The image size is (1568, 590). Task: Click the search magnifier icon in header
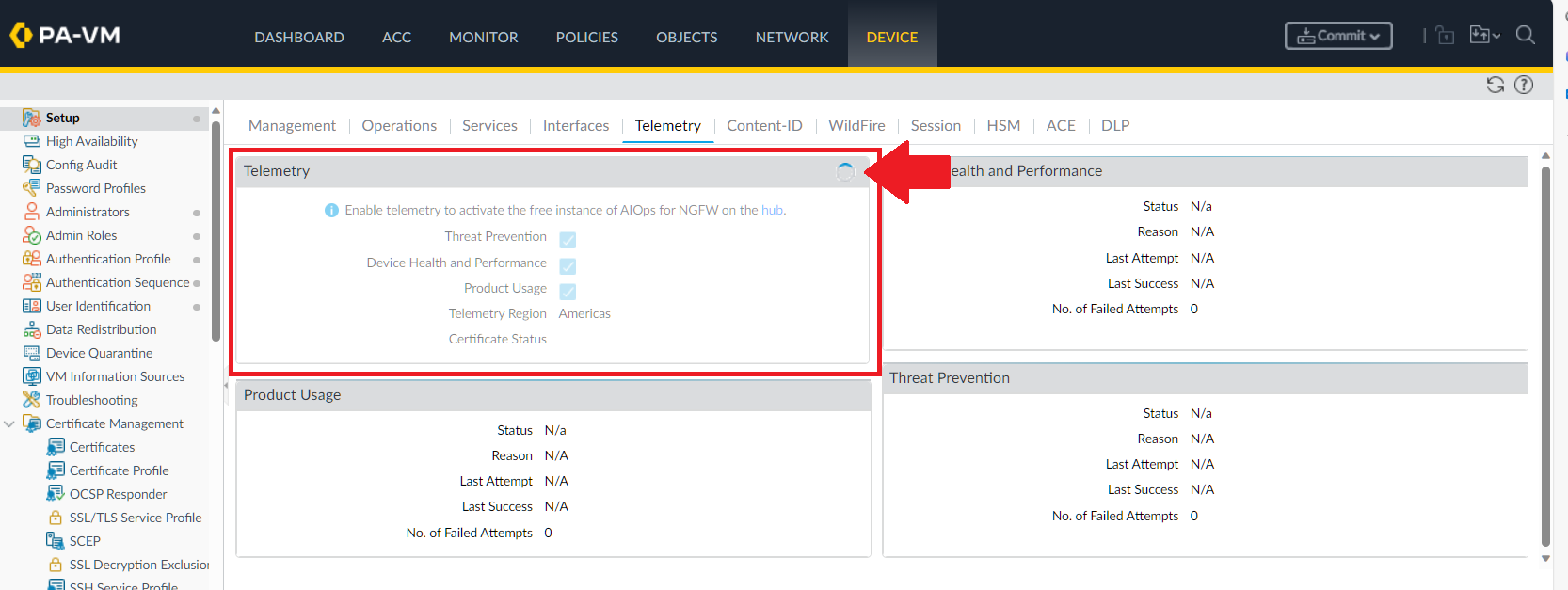[1525, 36]
